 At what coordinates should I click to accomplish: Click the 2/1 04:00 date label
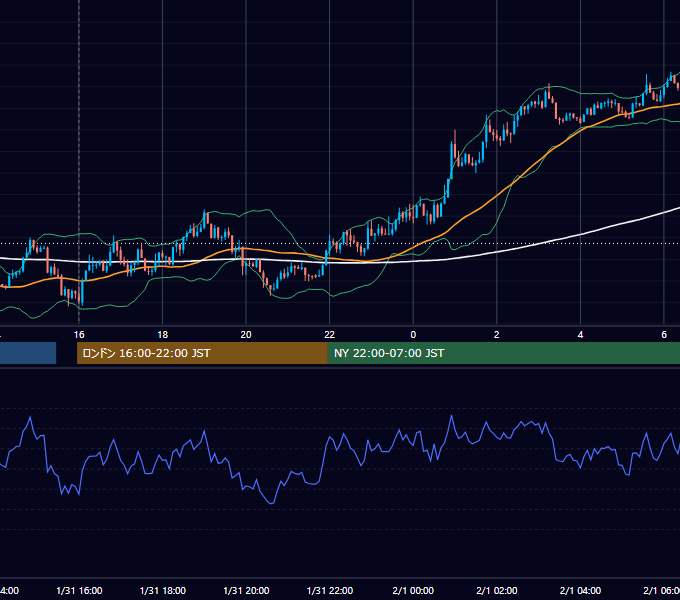580,590
